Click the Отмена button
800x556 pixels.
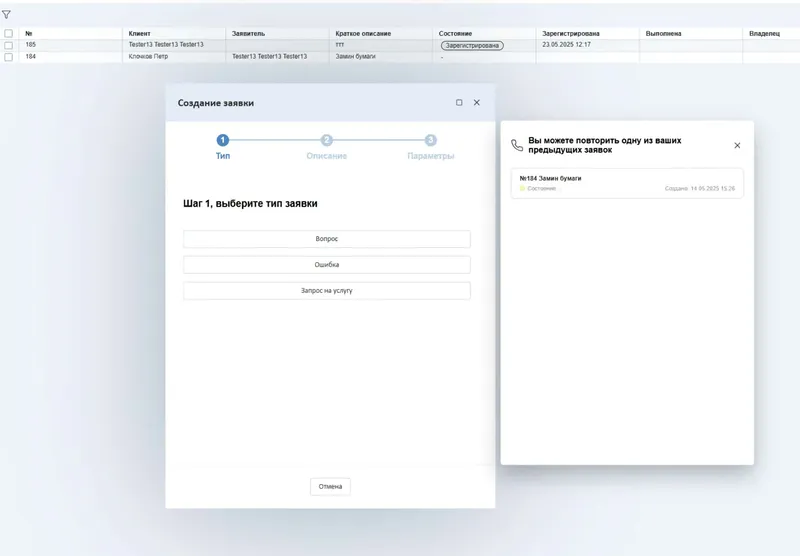pos(330,487)
